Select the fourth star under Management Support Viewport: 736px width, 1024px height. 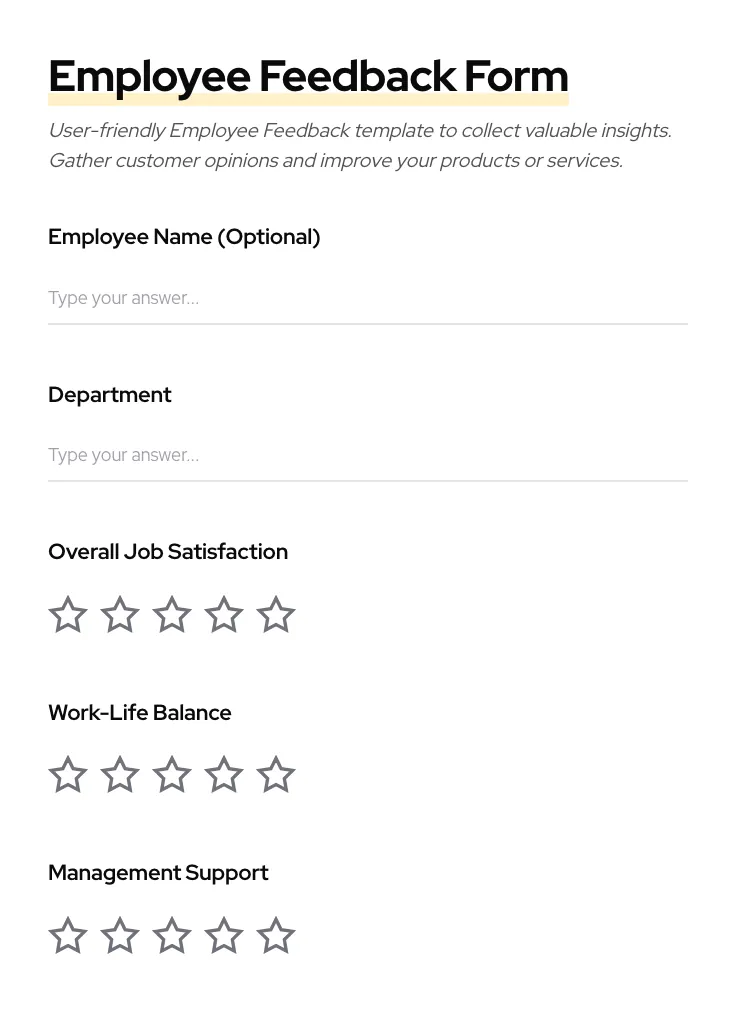point(224,935)
